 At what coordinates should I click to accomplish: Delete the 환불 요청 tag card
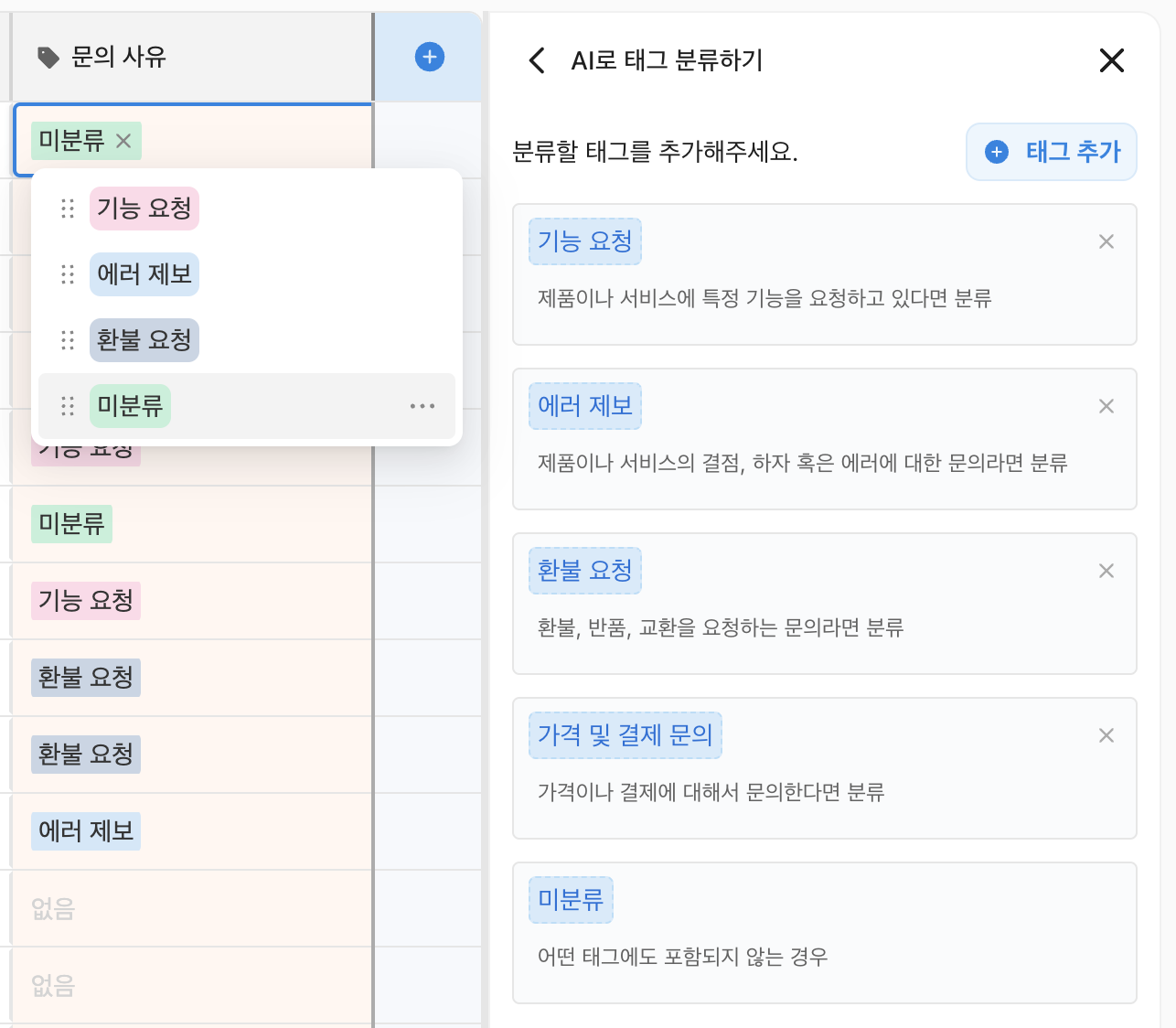[x=1106, y=571]
